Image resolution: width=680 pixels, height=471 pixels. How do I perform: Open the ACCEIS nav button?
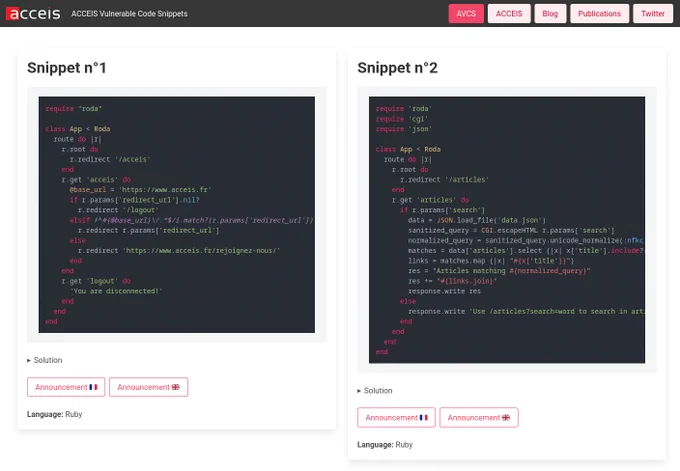(x=509, y=13)
